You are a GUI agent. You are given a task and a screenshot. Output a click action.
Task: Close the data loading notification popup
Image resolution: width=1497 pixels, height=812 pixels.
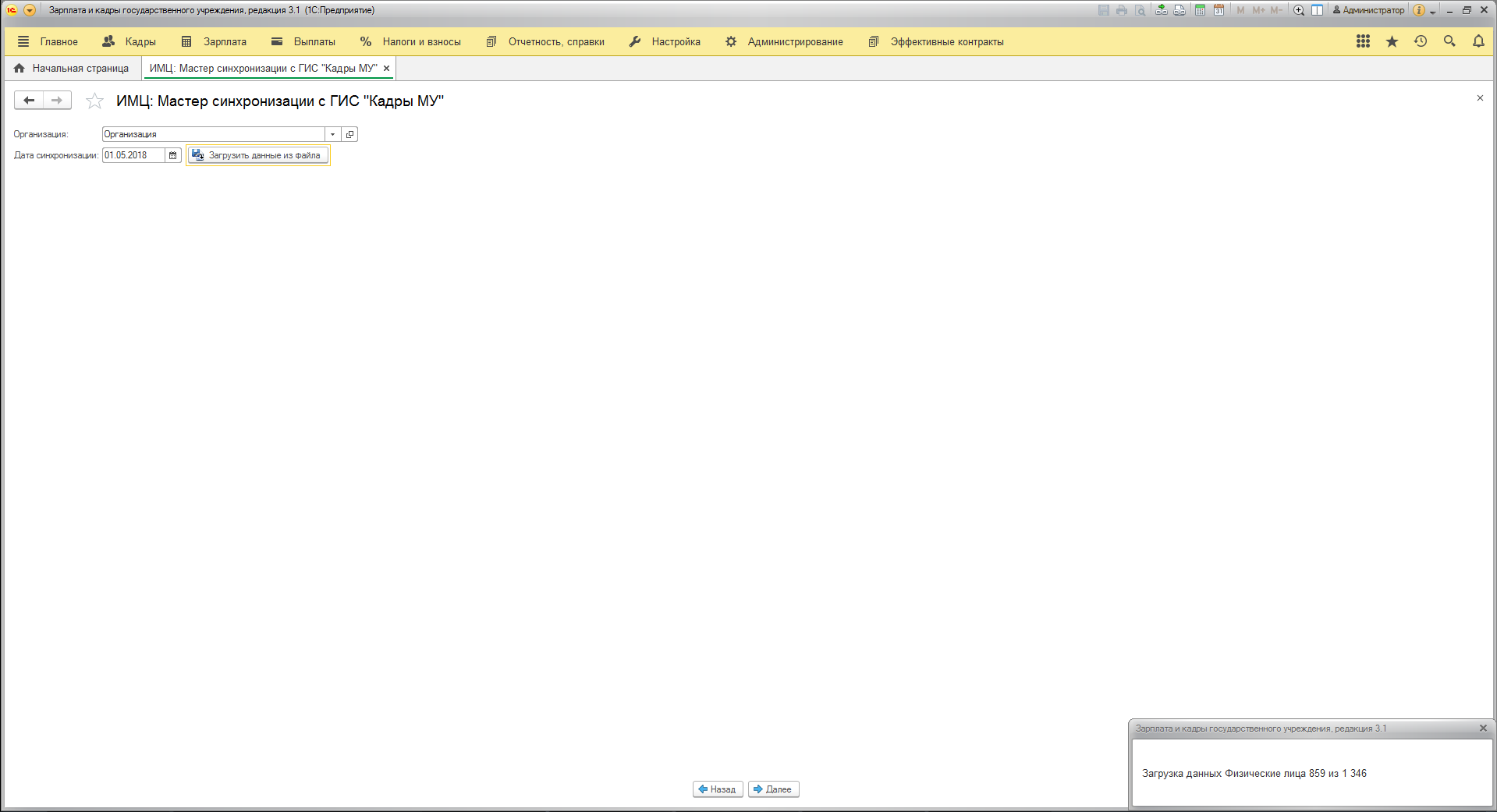tap(1483, 728)
